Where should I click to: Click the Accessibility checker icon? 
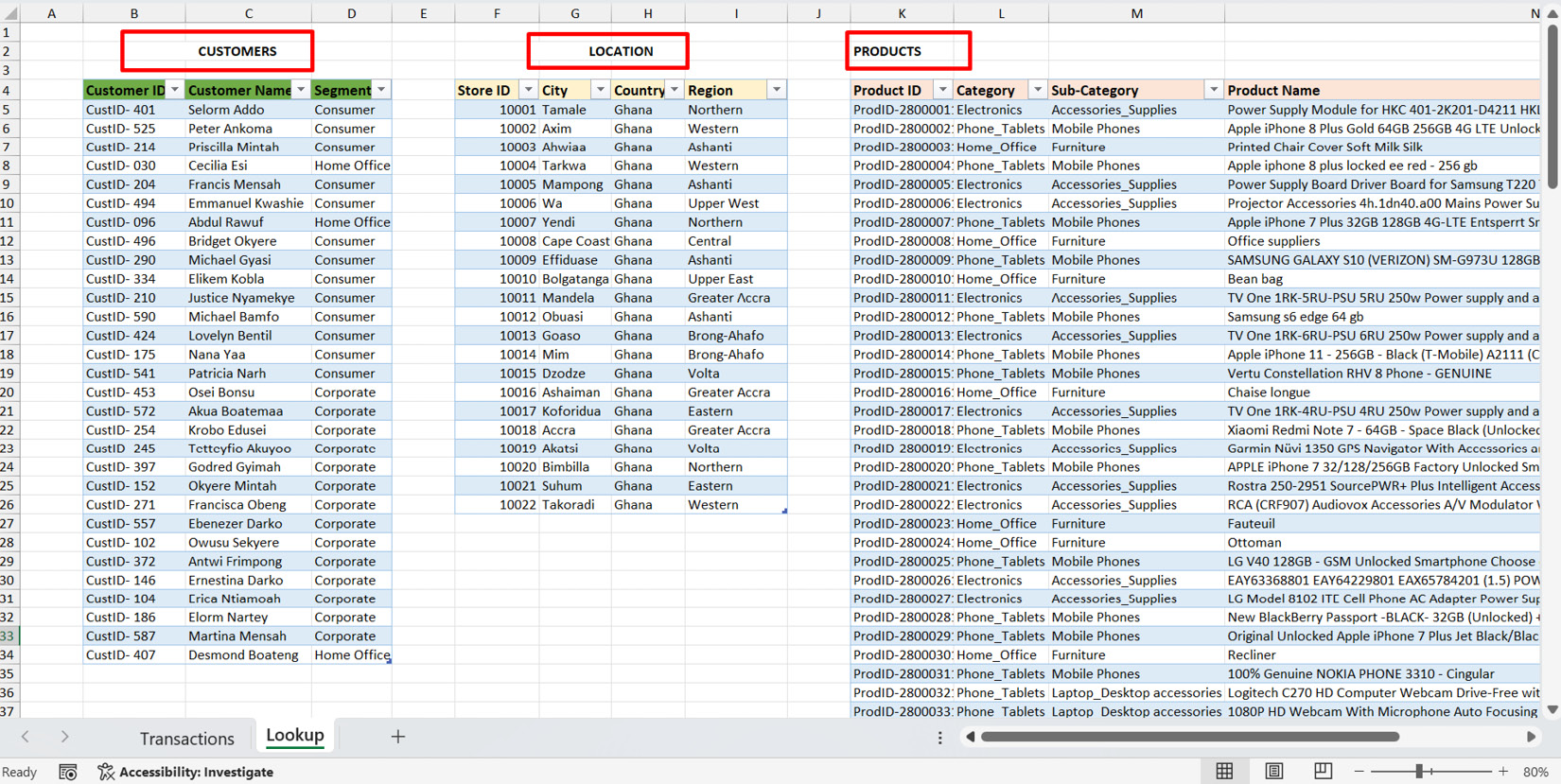pos(106,772)
